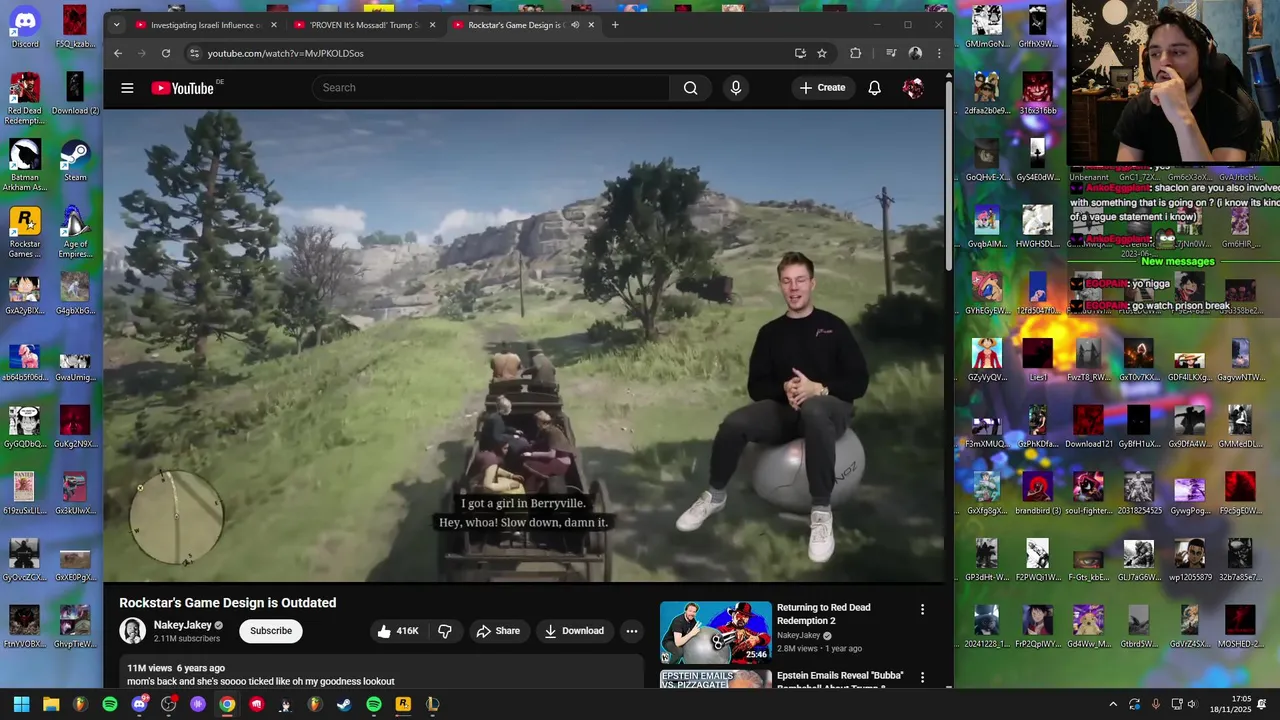Open a new Chrome tab

pyautogui.click(x=615, y=25)
